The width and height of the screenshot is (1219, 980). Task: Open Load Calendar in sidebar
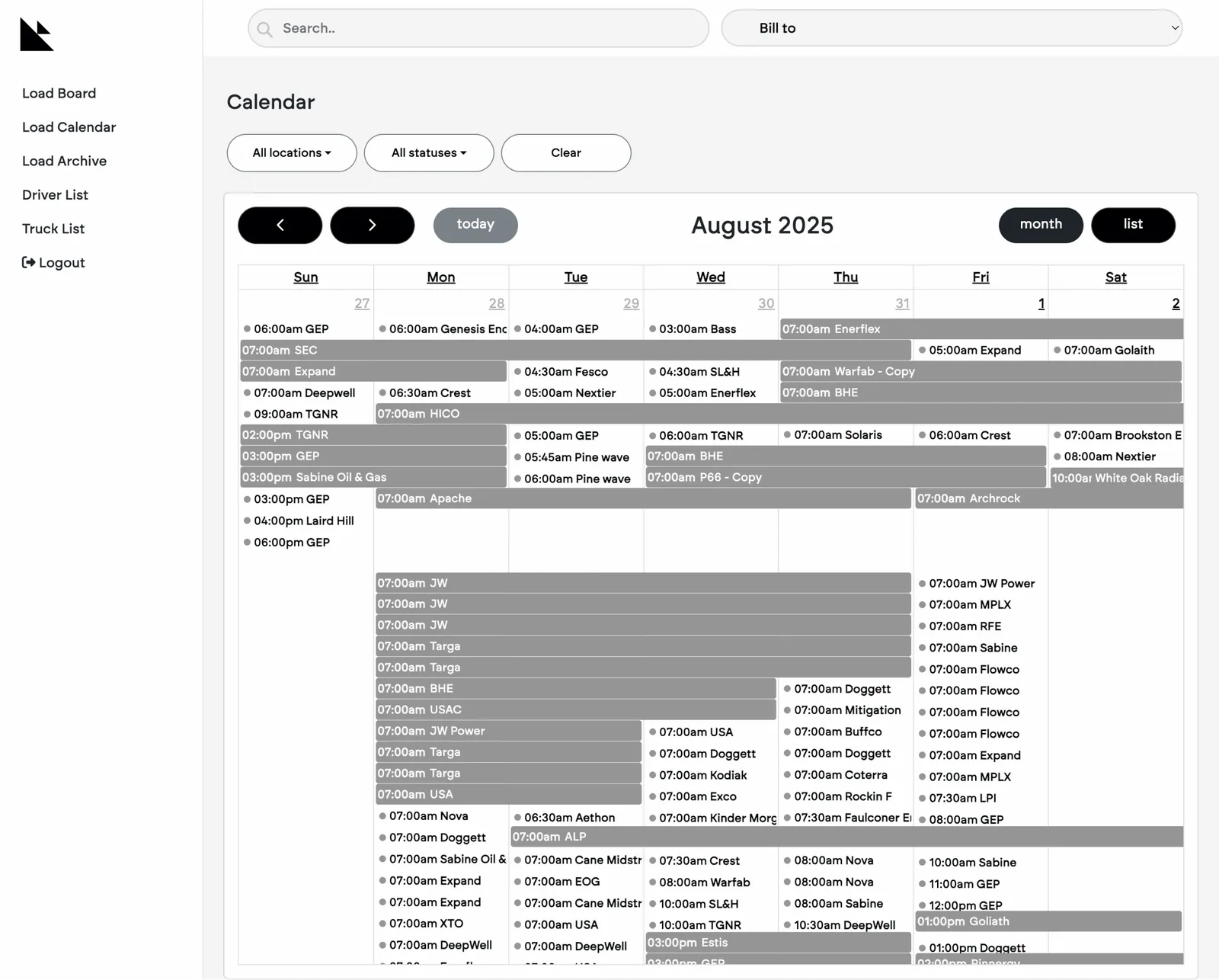pos(69,127)
